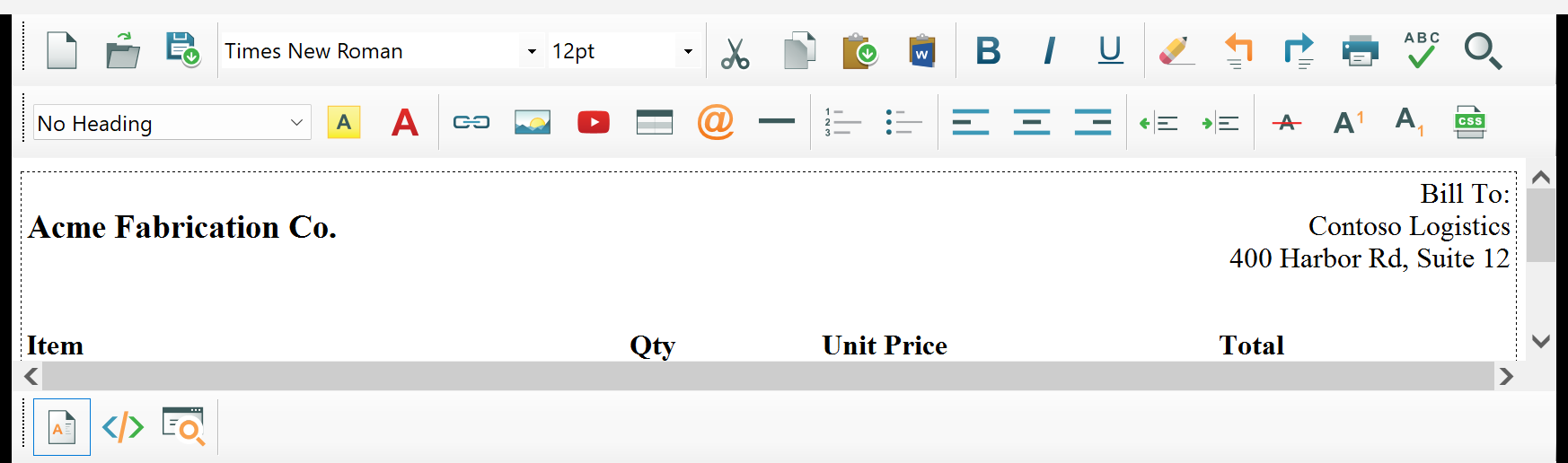
Task: Switch to design view tab
Action: tap(62, 427)
